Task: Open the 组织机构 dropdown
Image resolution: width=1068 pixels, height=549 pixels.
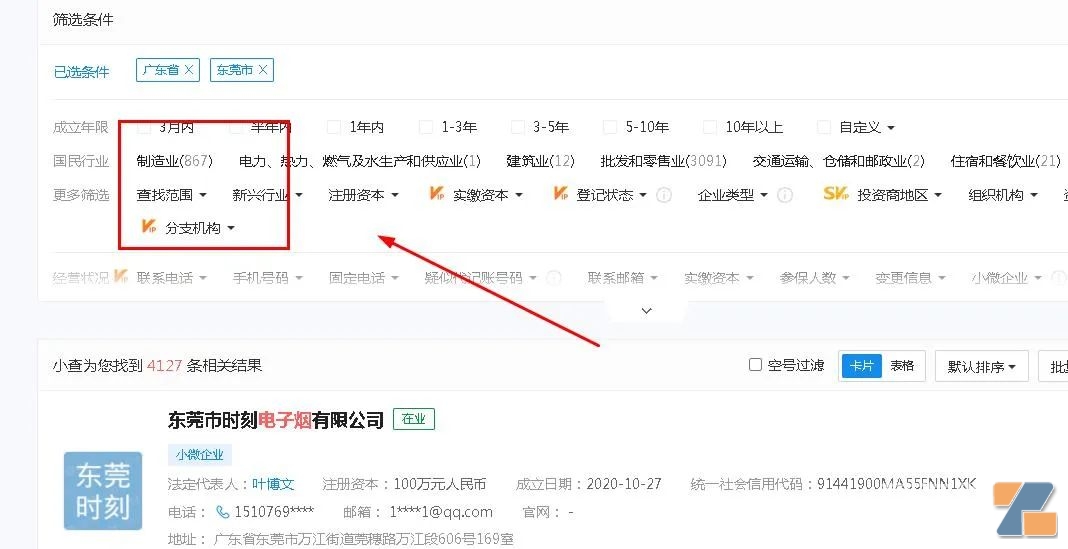Action: (1003, 195)
